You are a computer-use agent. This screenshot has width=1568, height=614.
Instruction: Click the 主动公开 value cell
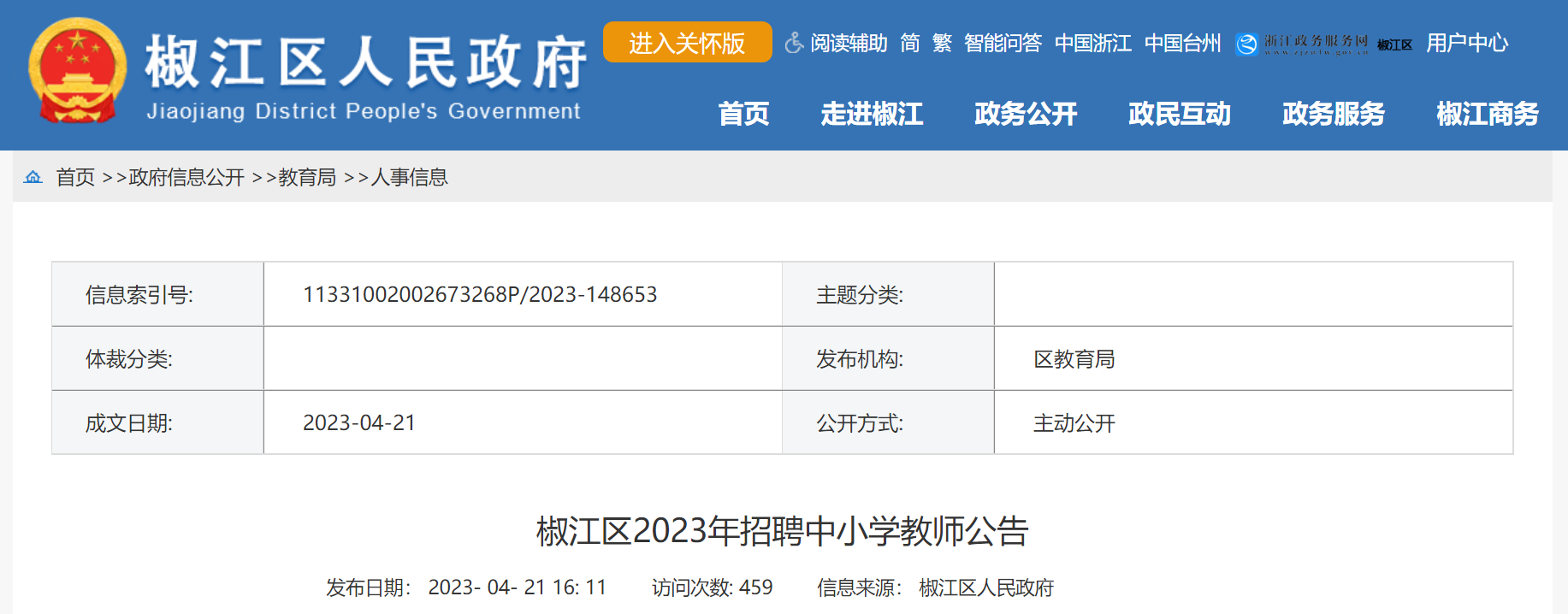[x=1253, y=422]
